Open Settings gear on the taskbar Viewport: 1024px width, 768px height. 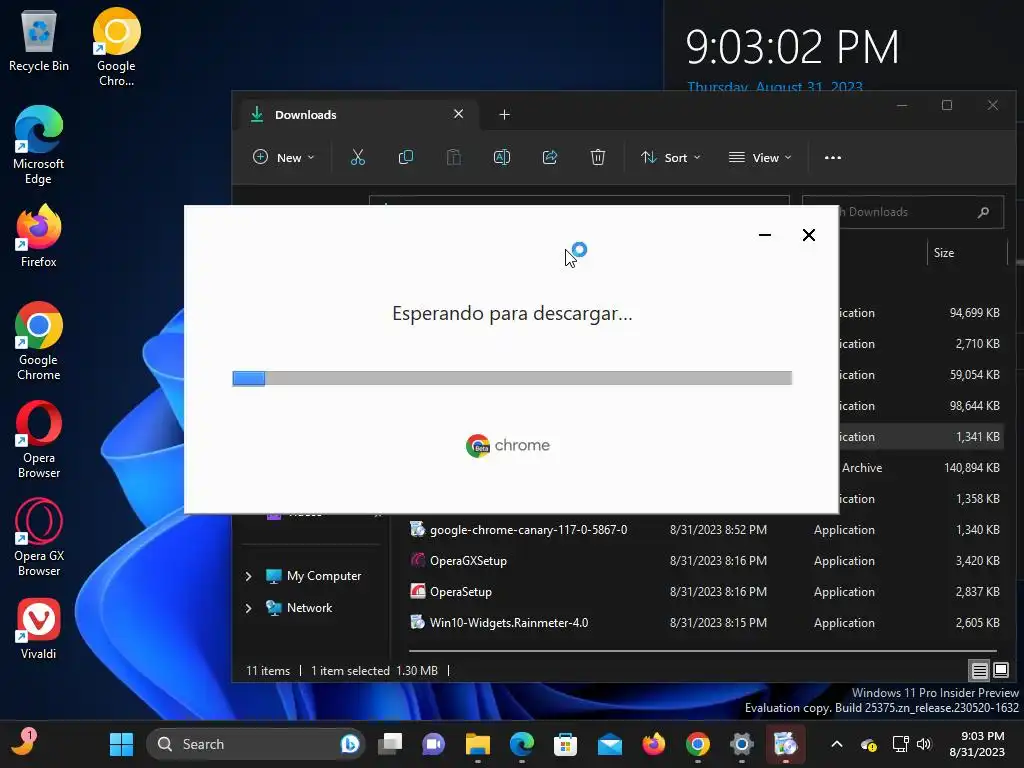[741, 744]
